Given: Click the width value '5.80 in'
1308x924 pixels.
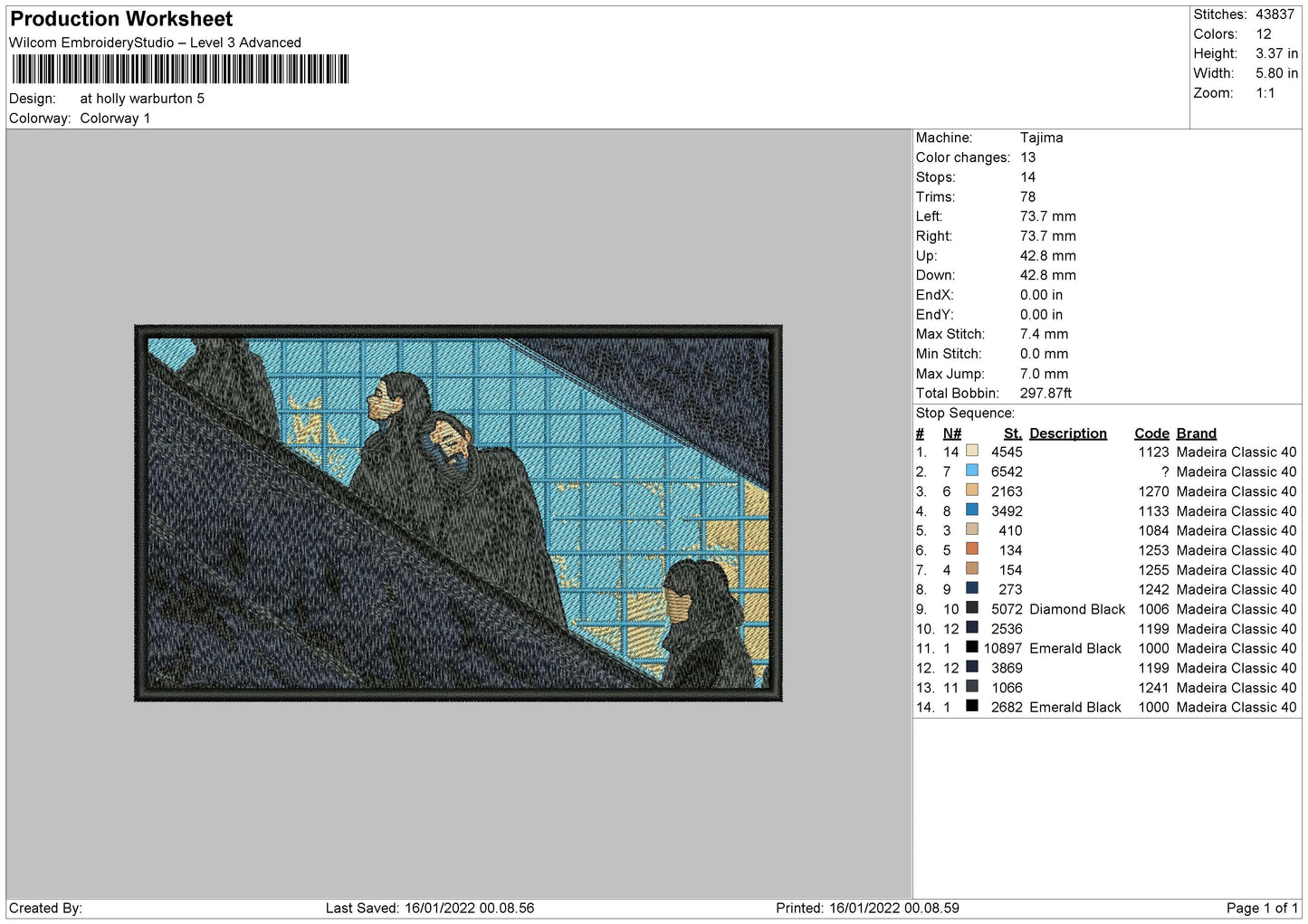Looking at the screenshot, I should pos(1276,73).
